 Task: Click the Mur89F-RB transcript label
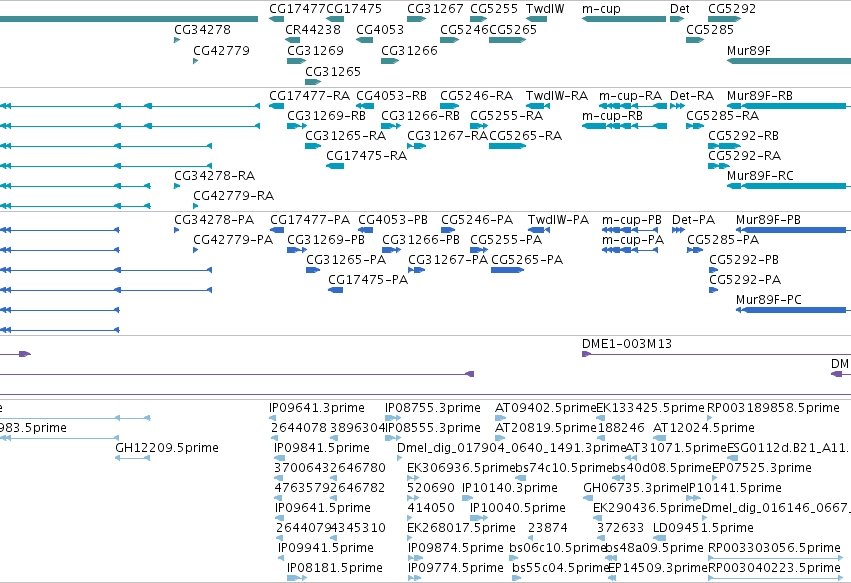coord(760,96)
